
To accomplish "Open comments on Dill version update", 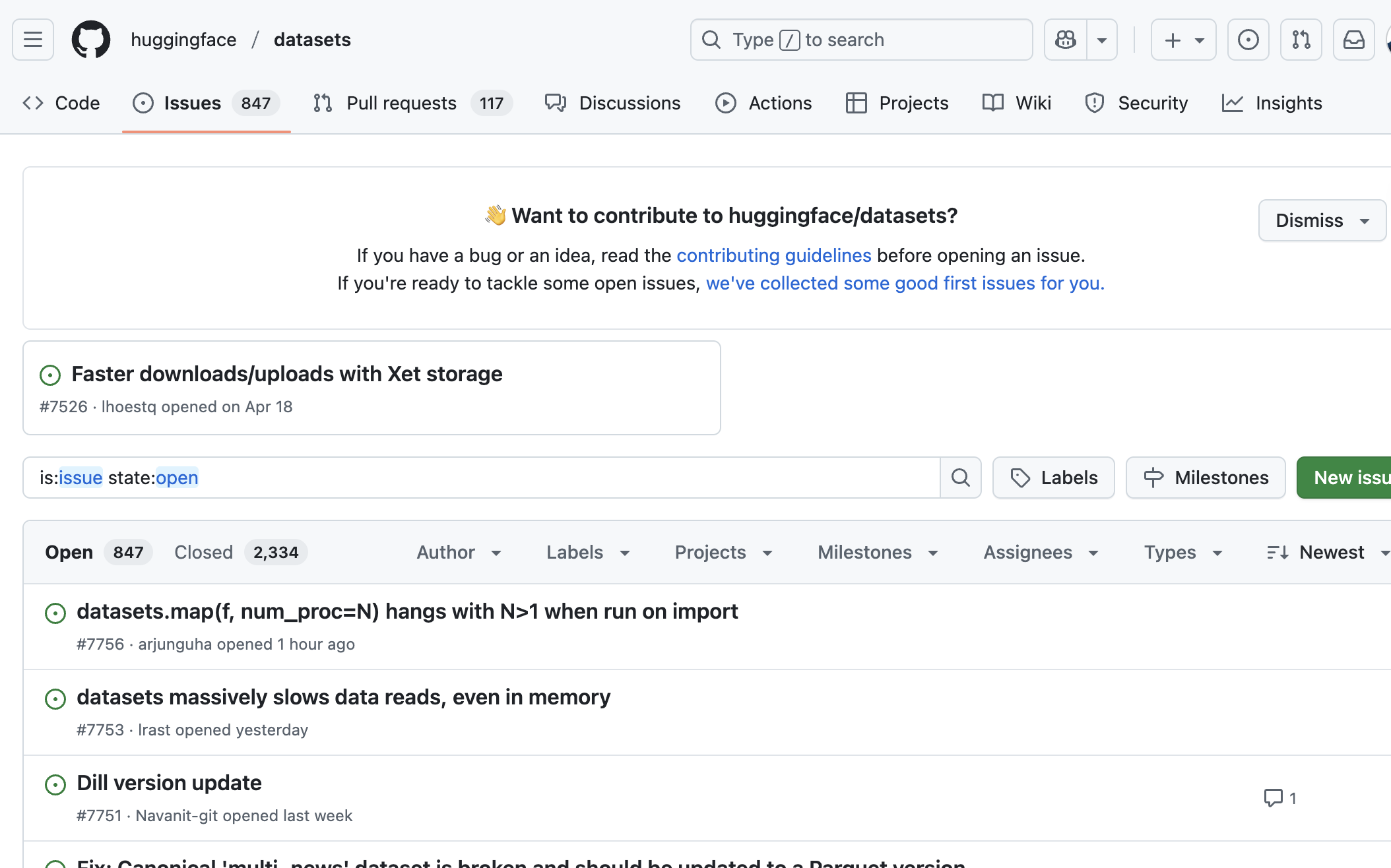I will click(1279, 798).
